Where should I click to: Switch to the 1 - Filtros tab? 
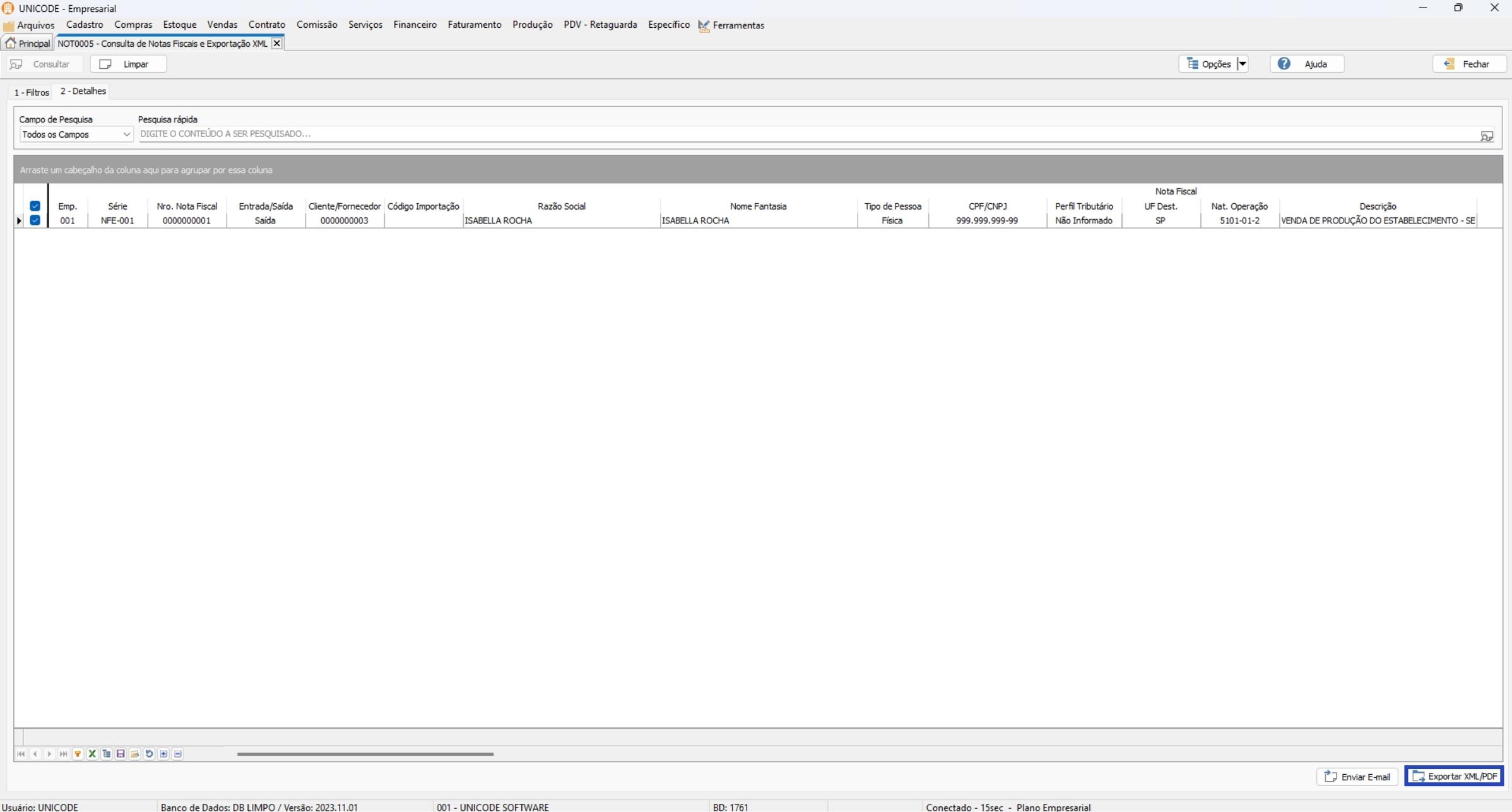32,92
